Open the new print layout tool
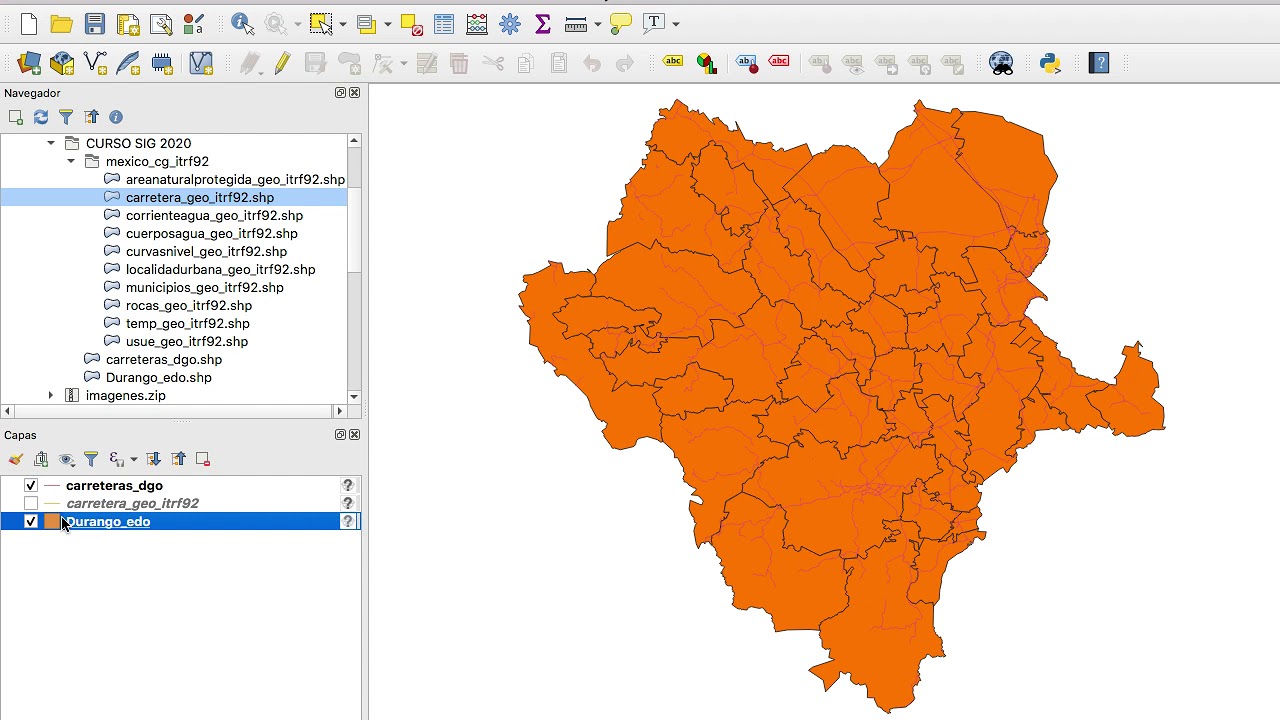1280x720 pixels. click(x=128, y=23)
